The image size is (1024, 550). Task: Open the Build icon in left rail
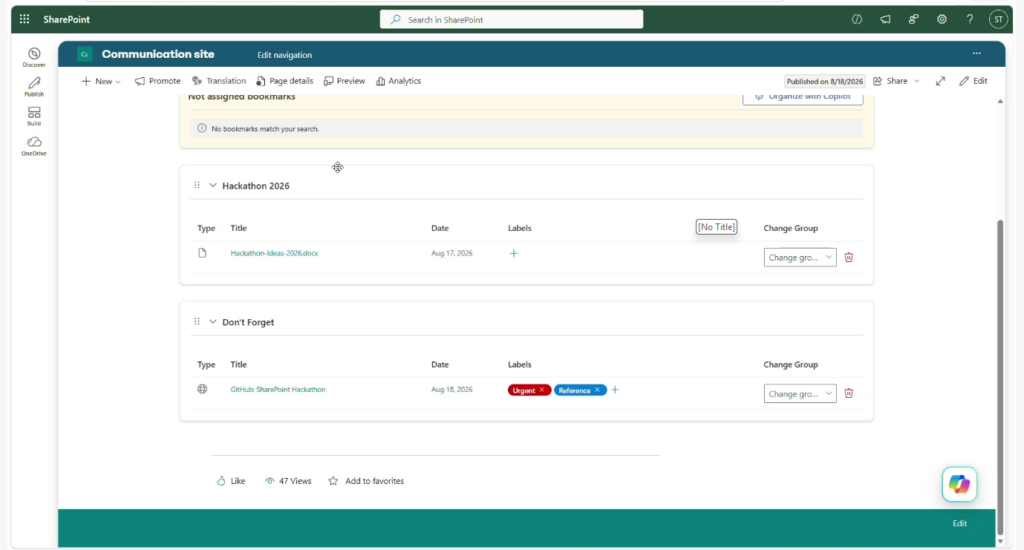[x=34, y=116]
